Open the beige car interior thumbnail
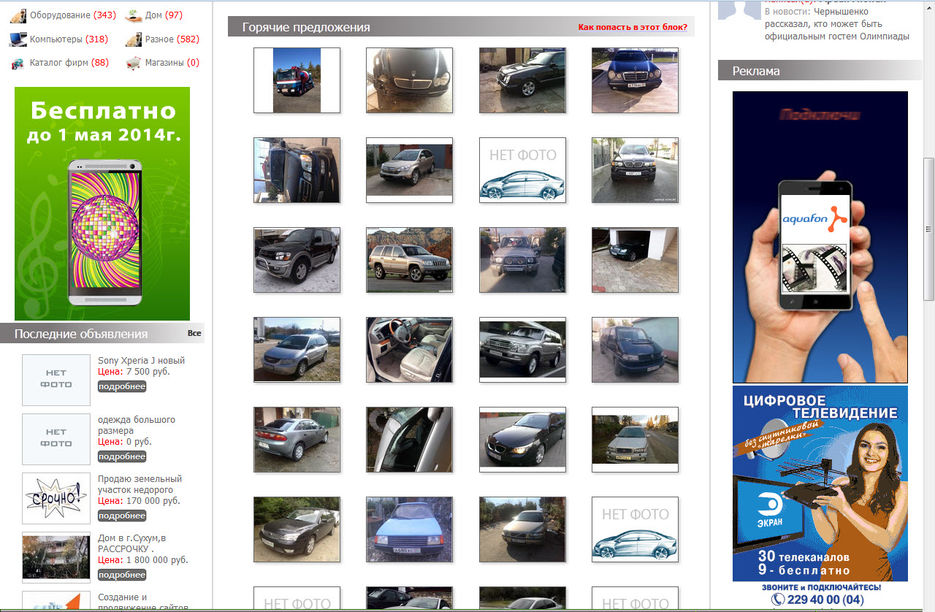 point(410,350)
